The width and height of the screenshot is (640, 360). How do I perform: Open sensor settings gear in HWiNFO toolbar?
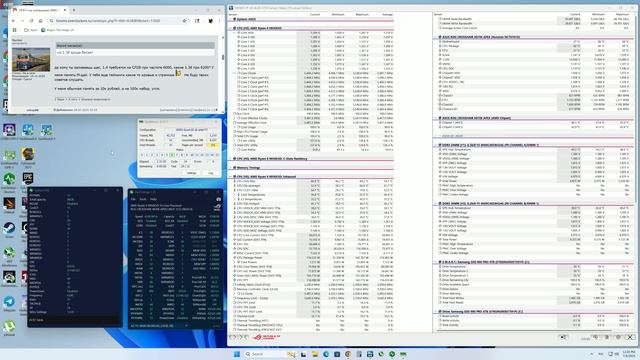point(618,337)
